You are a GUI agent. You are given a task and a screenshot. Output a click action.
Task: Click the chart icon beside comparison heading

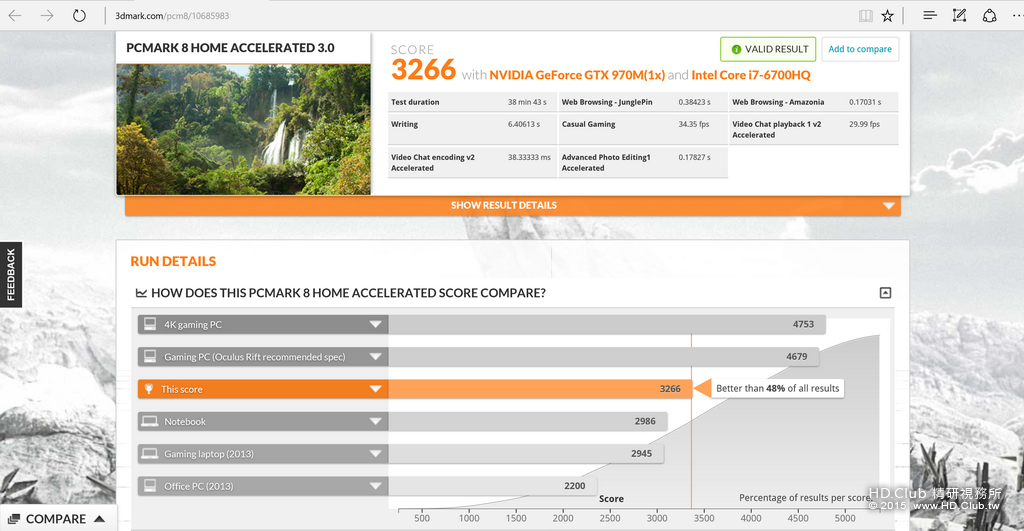tap(141, 293)
